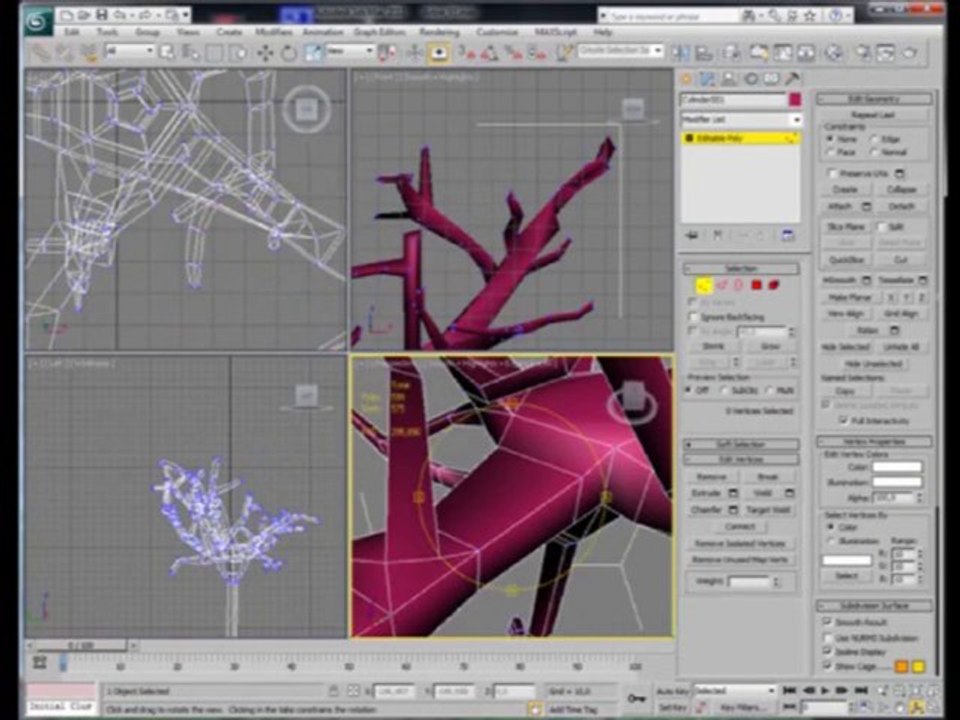Viewport: 960px width, 720px height.
Task: Click the Render teapot icon
Action: 910,53
